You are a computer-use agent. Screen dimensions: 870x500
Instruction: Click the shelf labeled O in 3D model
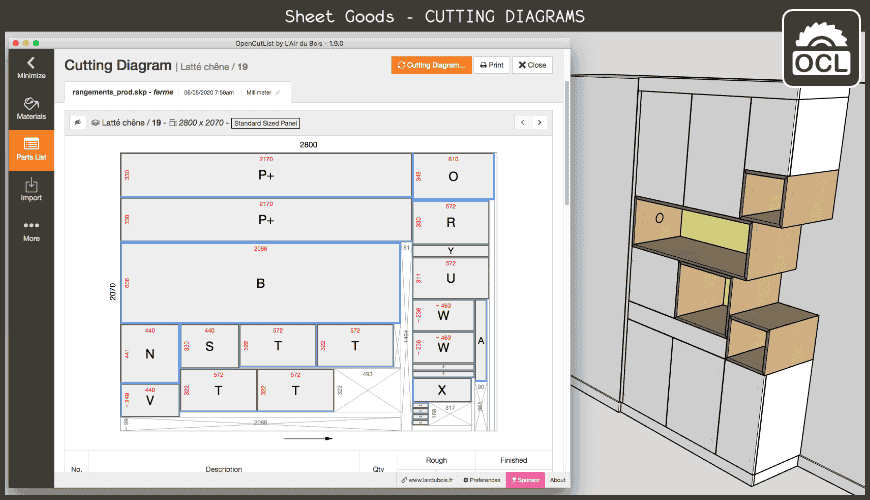[x=659, y=218]
